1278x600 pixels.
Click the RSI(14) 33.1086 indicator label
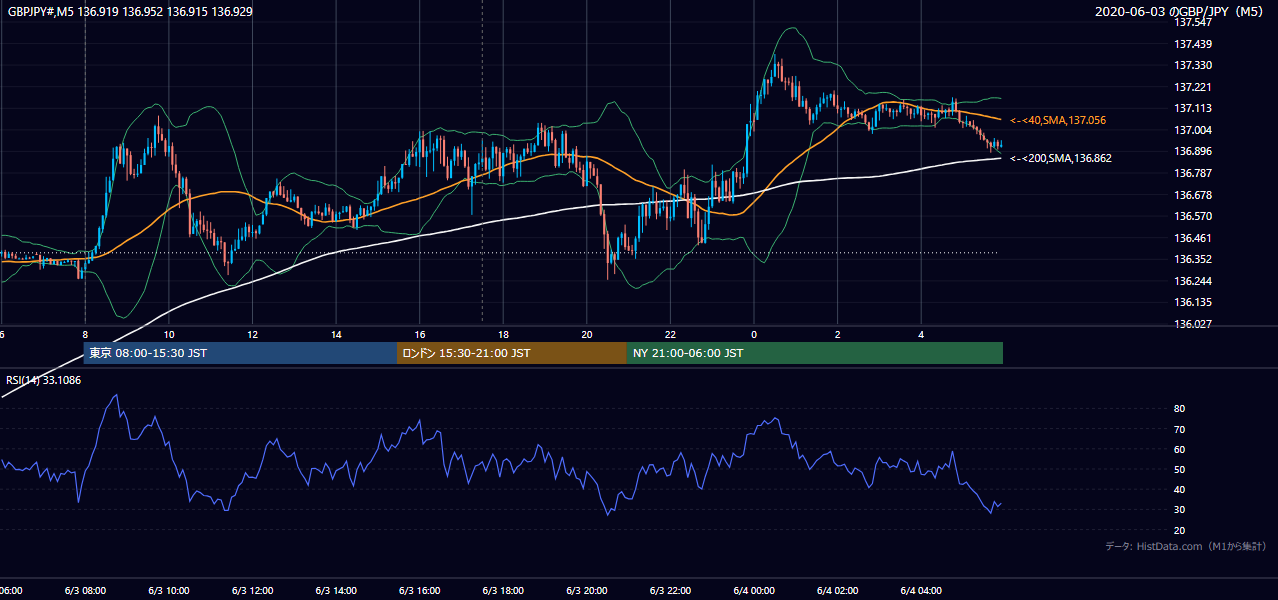click(x=44, y=380)
